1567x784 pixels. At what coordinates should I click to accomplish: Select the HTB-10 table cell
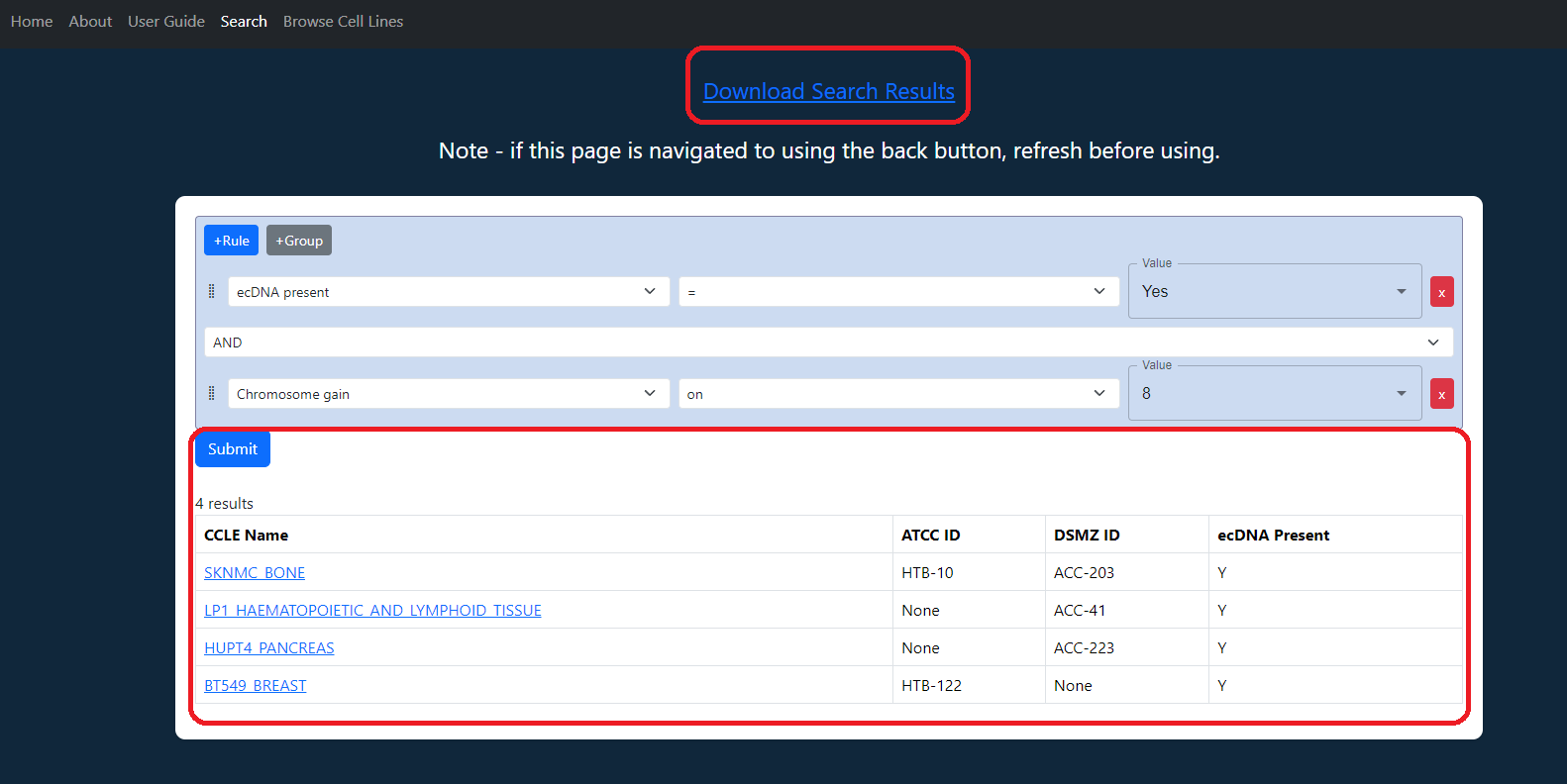pos(969,573)
